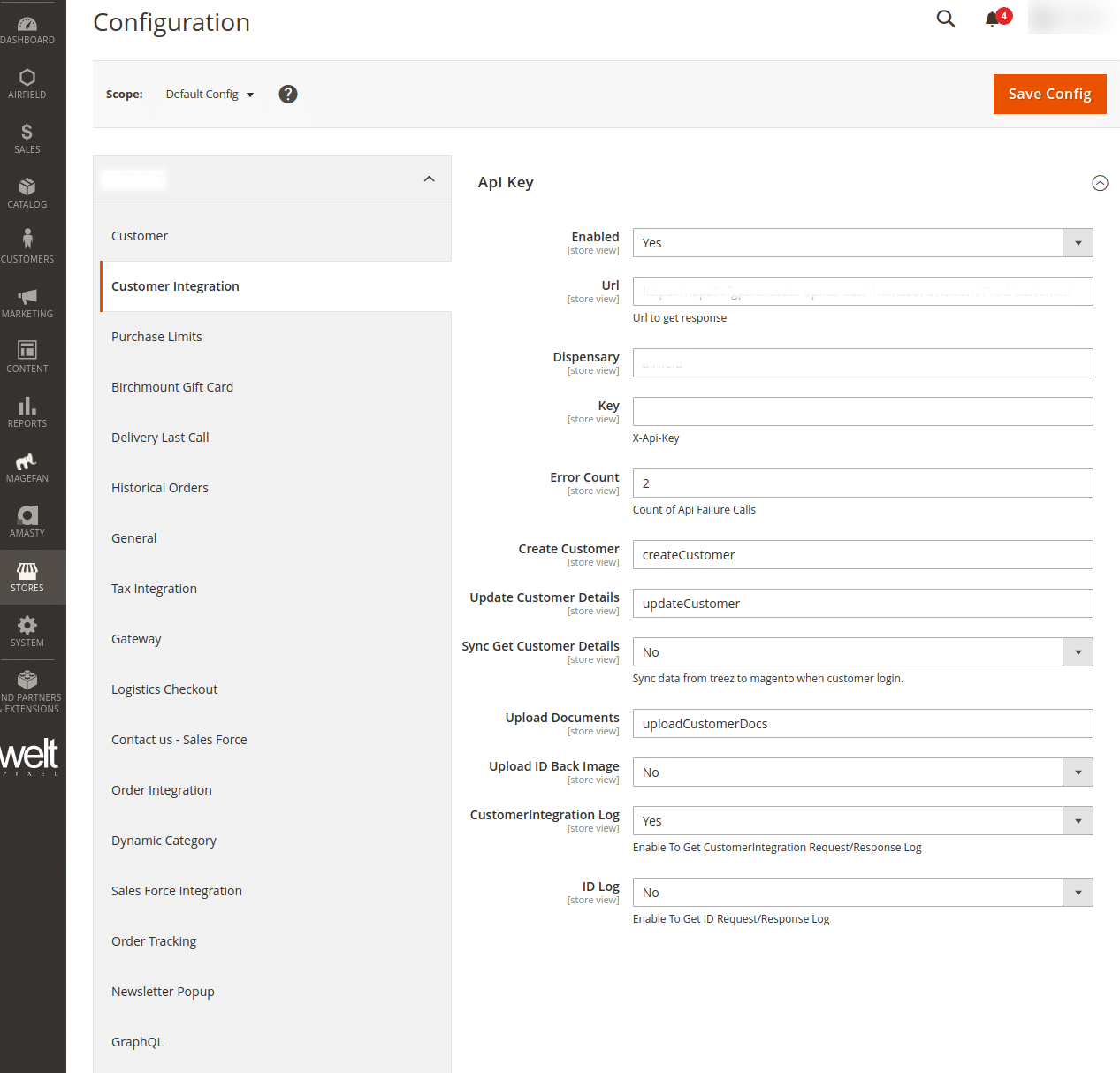Click the scope help question mark icon
This screenshot has height=1073, width=1120.
(x=288, y=94)
